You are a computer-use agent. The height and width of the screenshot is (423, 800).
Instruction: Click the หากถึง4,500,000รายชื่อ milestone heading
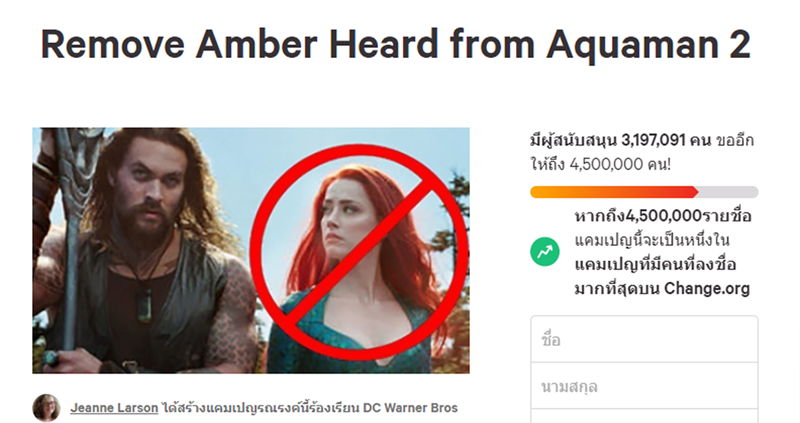[663, 215]
